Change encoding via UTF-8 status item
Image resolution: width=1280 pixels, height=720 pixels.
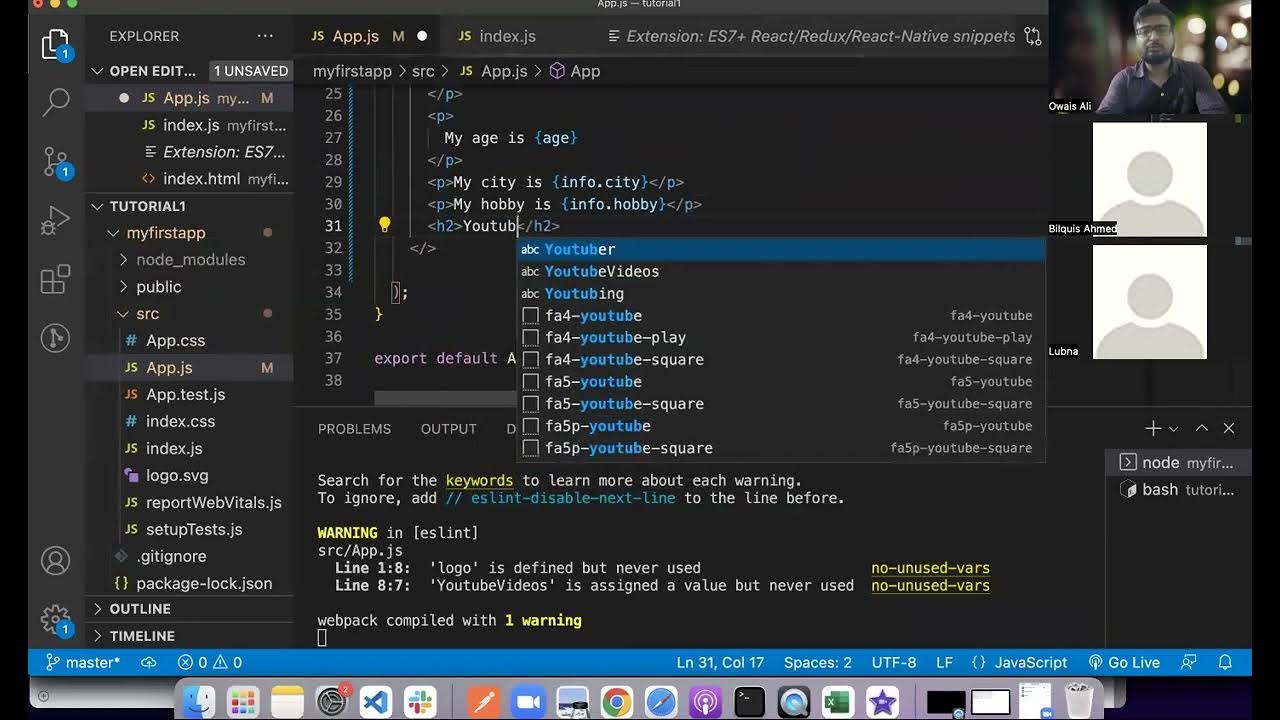click(893, 662)
